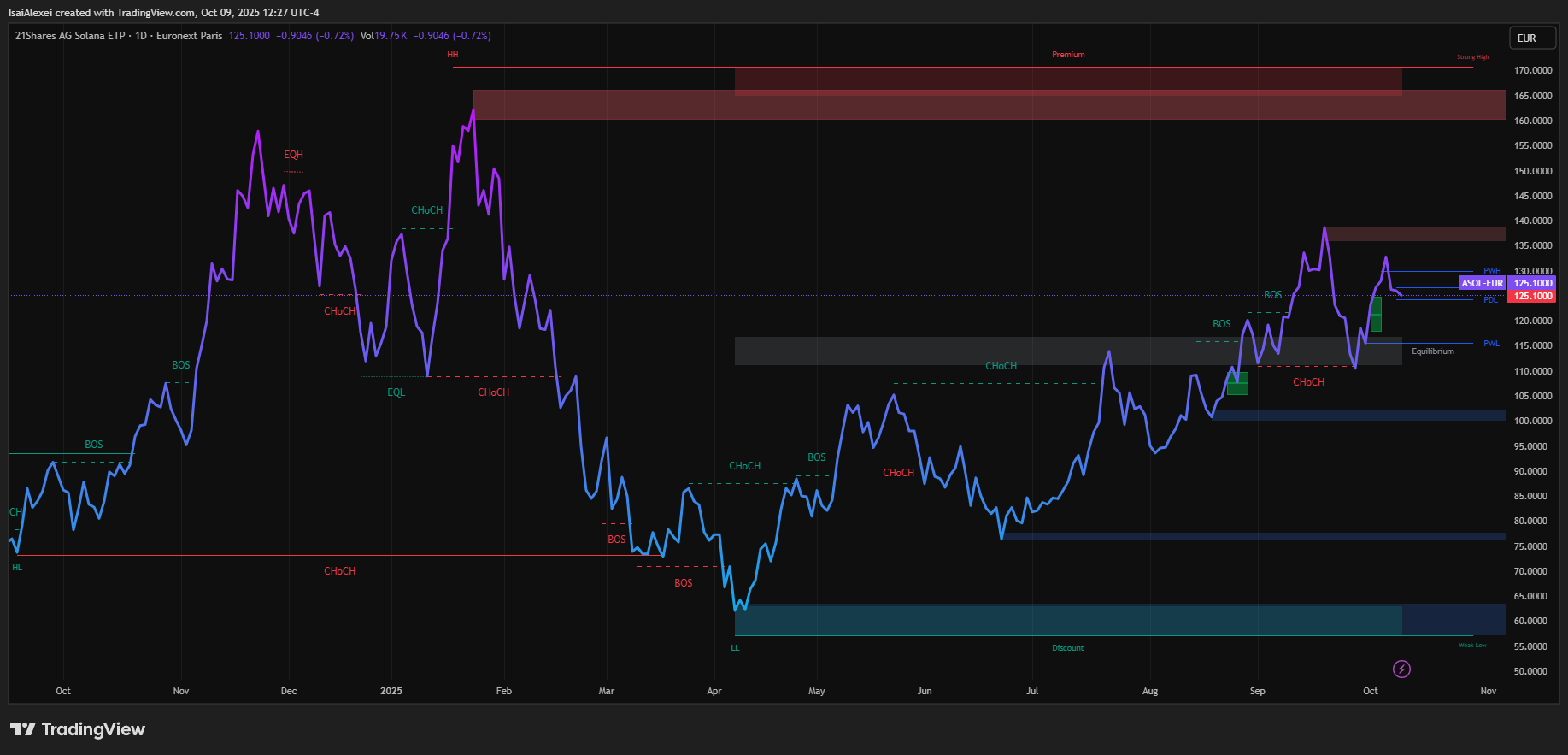This screenshot has width=1568, height=755.
Task: Select the green EQL label
Action: 396,392
